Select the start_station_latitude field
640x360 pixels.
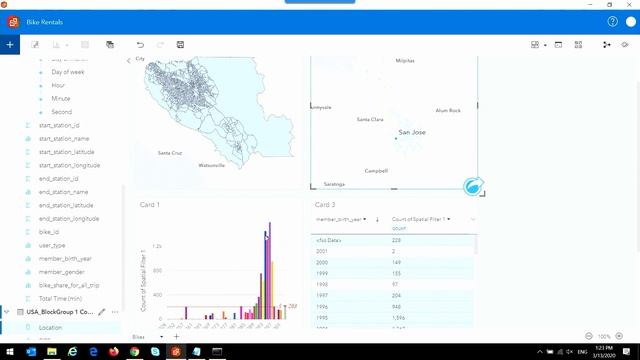pyautogui.click(x=67, y=152)
